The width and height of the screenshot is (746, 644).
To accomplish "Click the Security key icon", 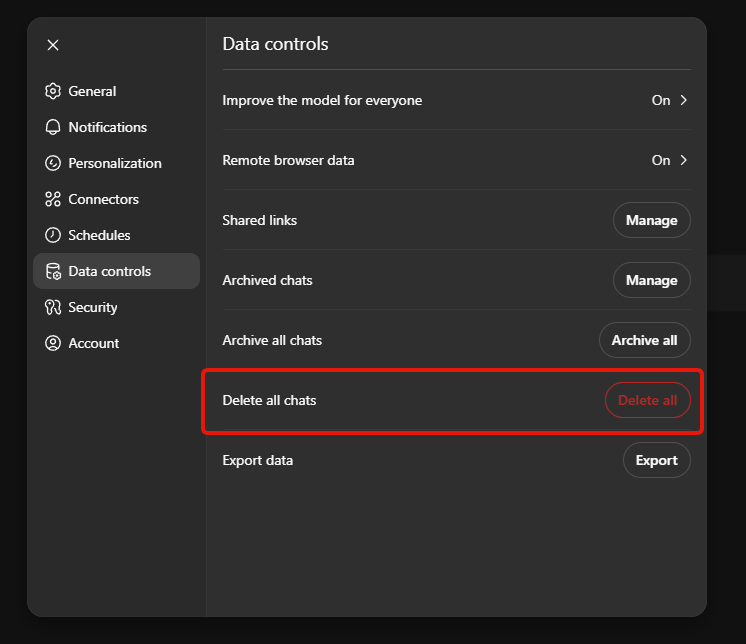I will tap(53, 307).
